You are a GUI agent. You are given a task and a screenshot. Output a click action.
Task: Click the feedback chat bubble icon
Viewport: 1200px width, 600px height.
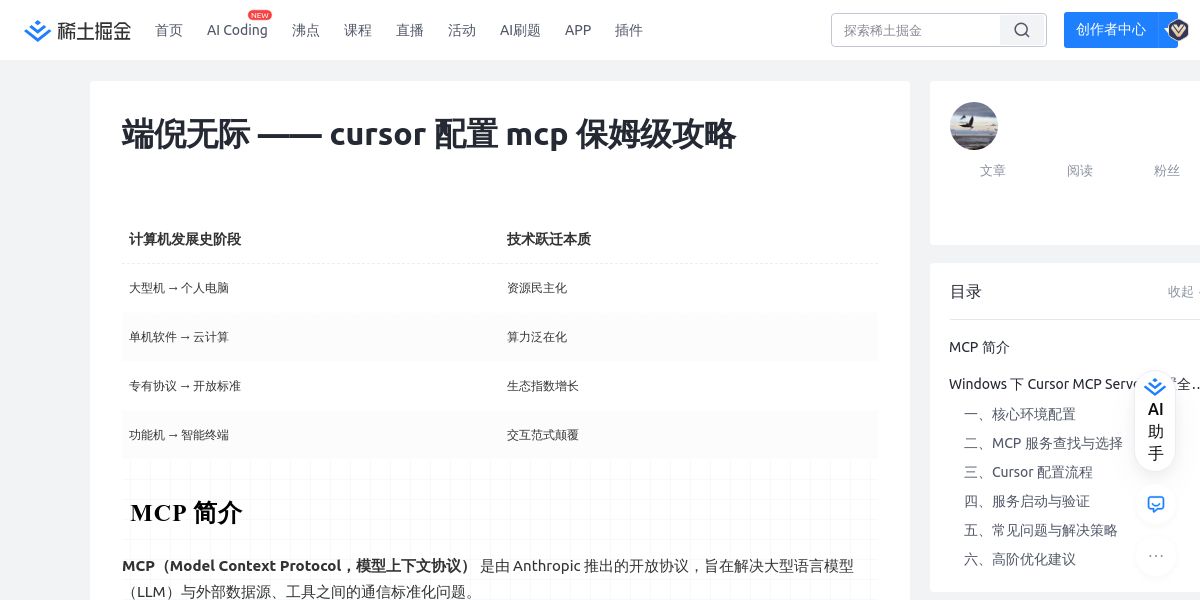pyautogui.click(x=1156, y=504)
